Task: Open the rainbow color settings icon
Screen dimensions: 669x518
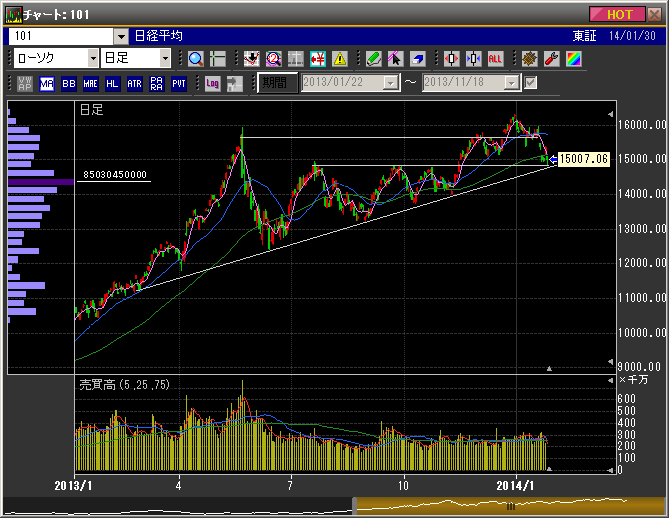Action: (x=572, y=58)
